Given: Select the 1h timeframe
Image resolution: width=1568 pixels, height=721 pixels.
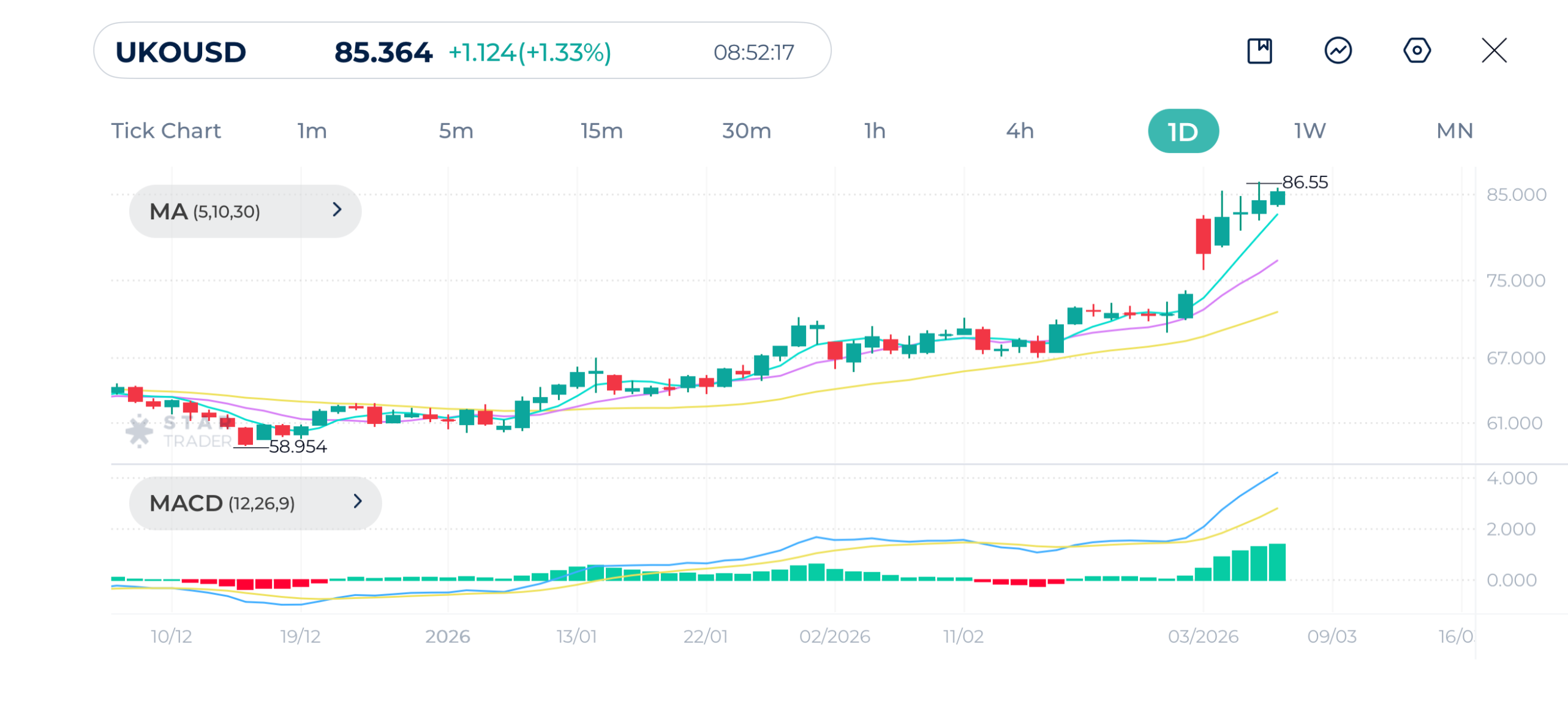Looking at the screenshot, I should 875,131.
